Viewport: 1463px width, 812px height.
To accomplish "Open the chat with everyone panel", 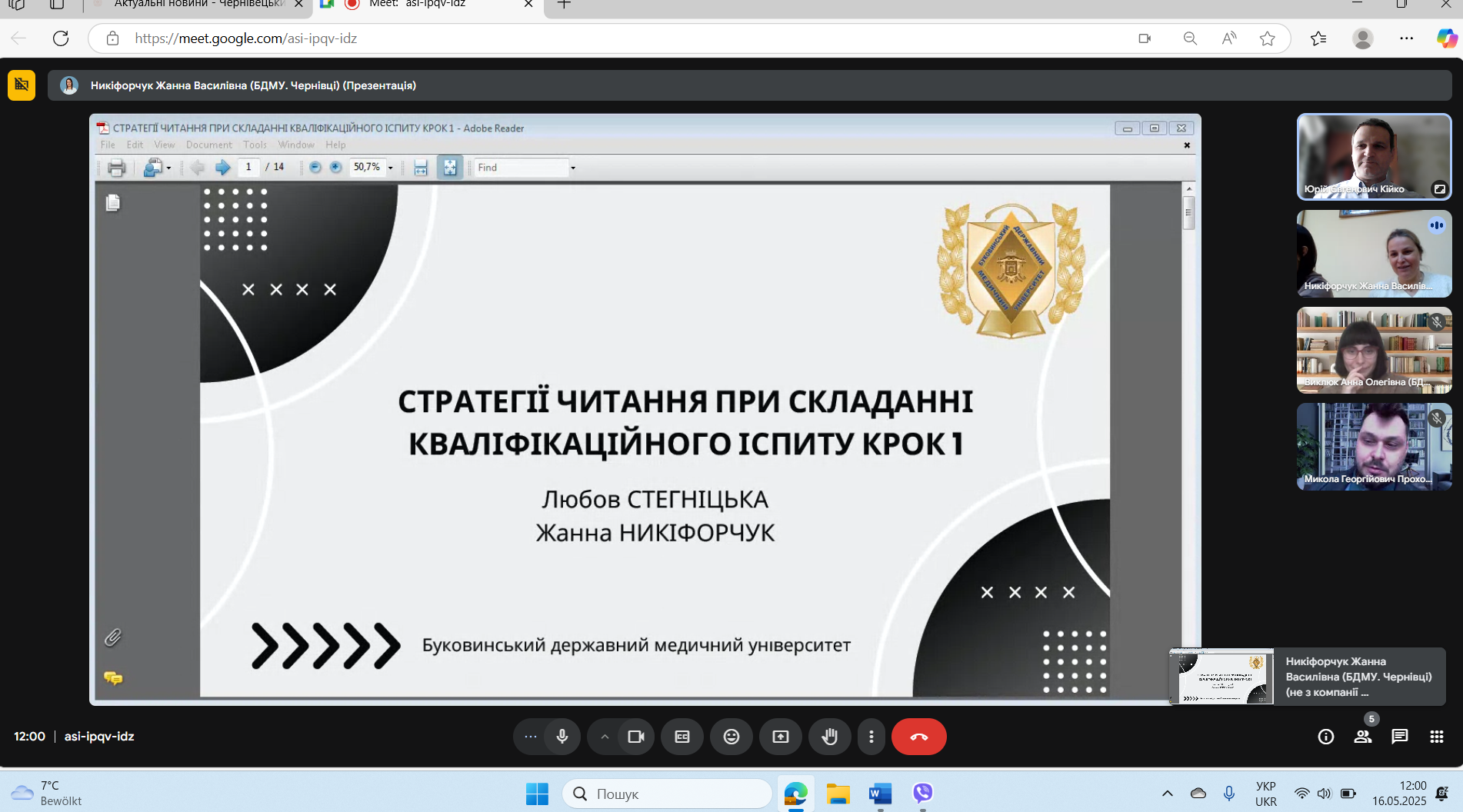I will 1399,737.
